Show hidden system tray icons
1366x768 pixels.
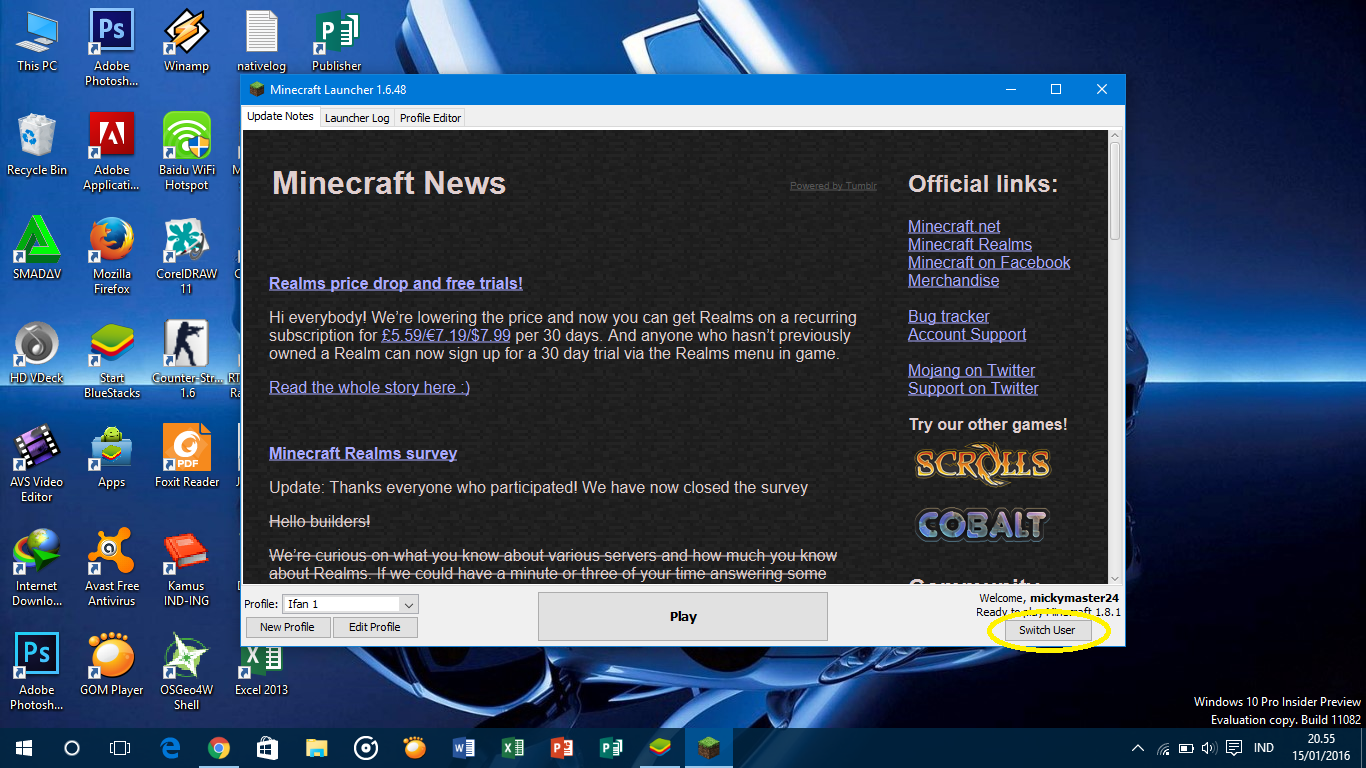(x=1137, y=748)
